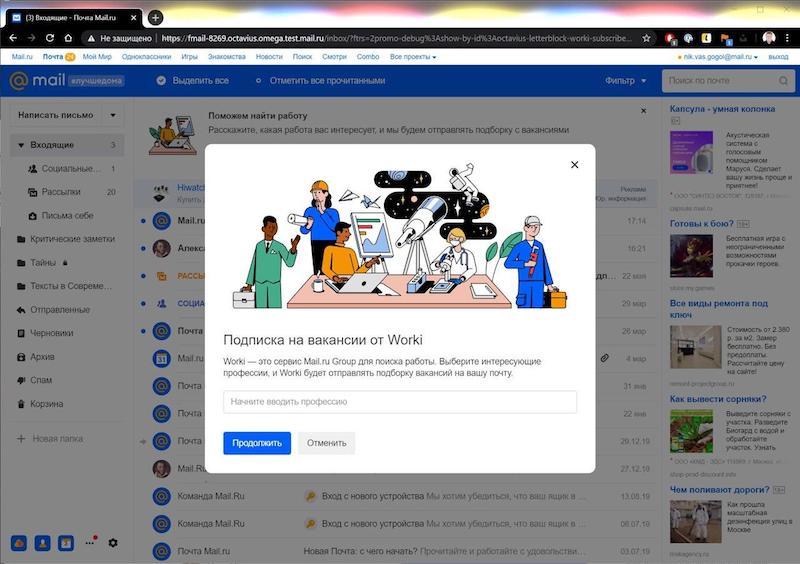Open the settings gear icon
This screenshot has width=800, height=564.
[x=113, y=543]
